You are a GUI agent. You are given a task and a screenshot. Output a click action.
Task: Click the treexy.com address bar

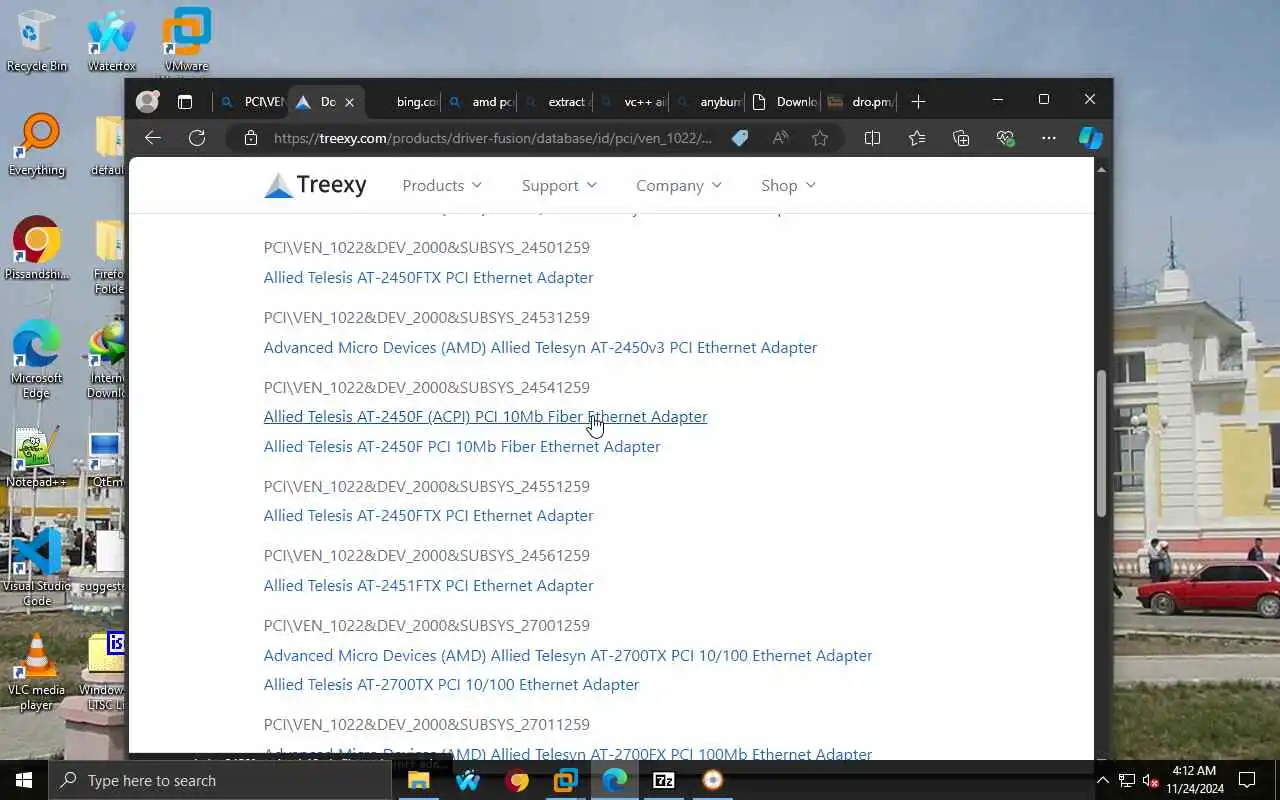point(492,138)
